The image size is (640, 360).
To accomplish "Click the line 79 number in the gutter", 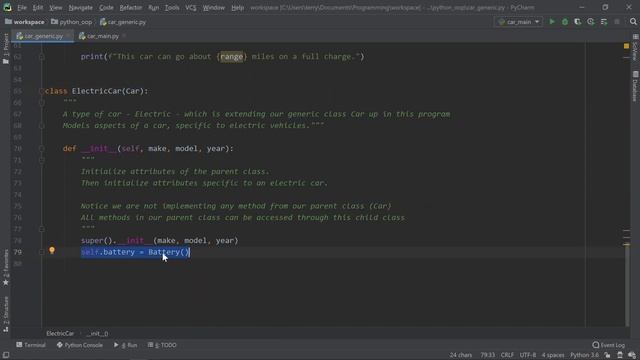I will tap(17, 252).
